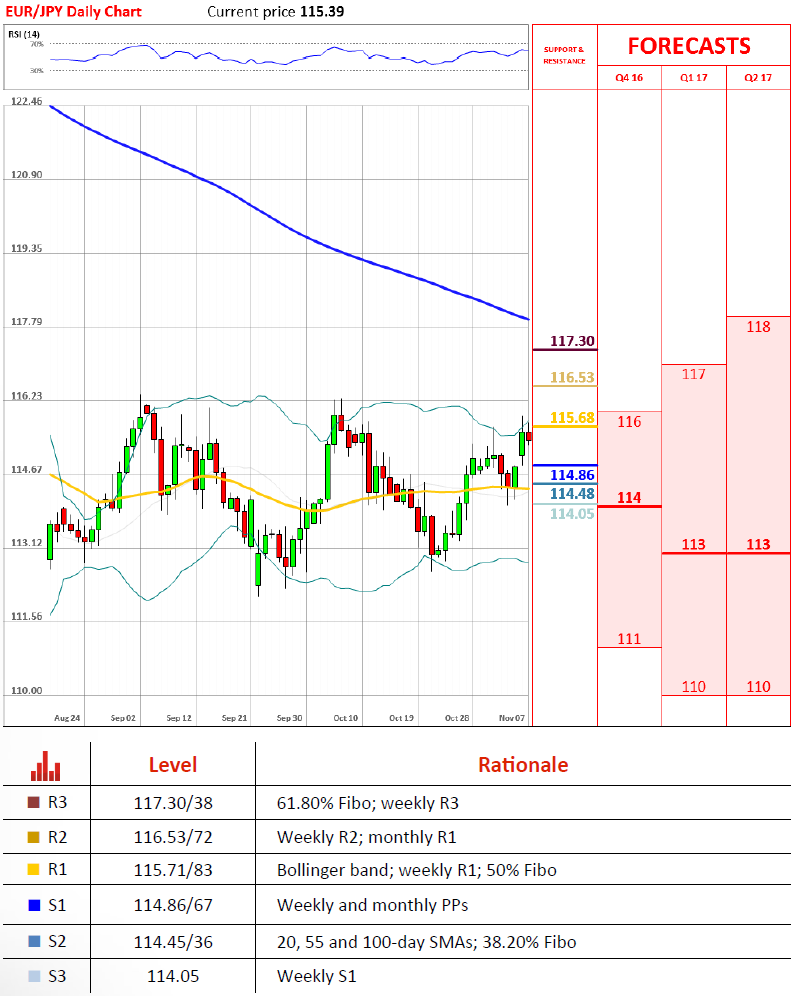Click the Q4 16 median forecast 114
Viewport: 801px width, 996px height.
point(629,497)
